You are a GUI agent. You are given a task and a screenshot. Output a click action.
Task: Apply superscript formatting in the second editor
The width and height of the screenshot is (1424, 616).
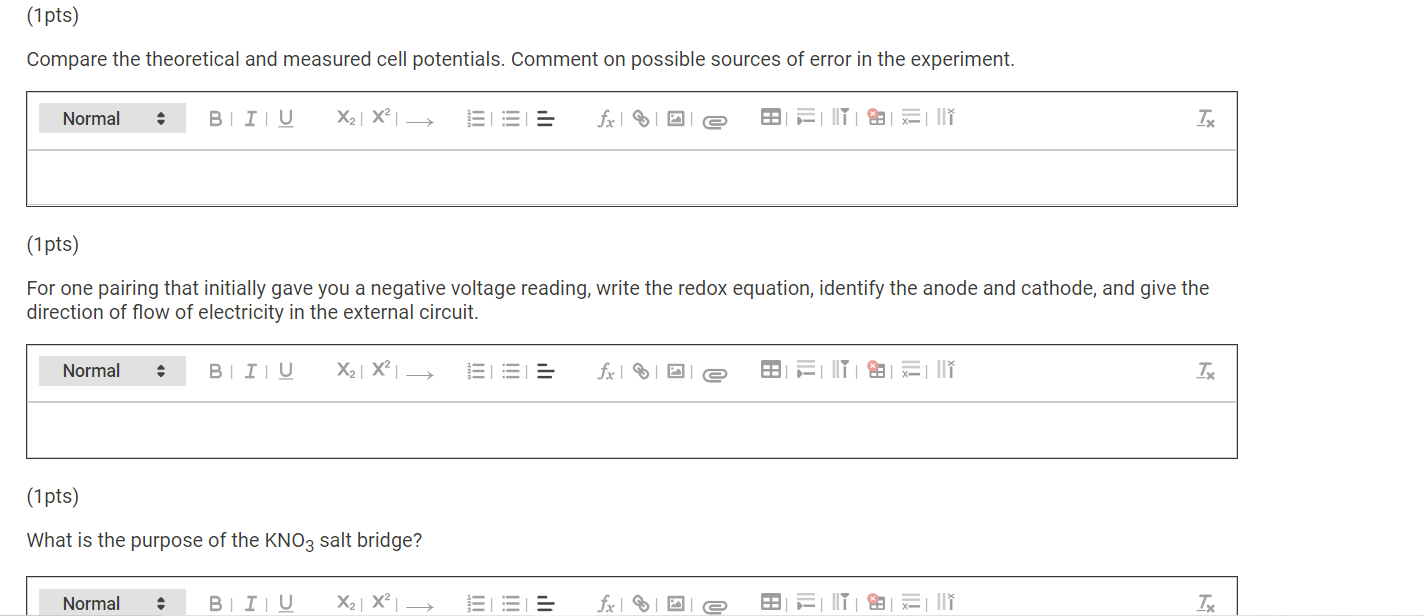tap(380, 369)
